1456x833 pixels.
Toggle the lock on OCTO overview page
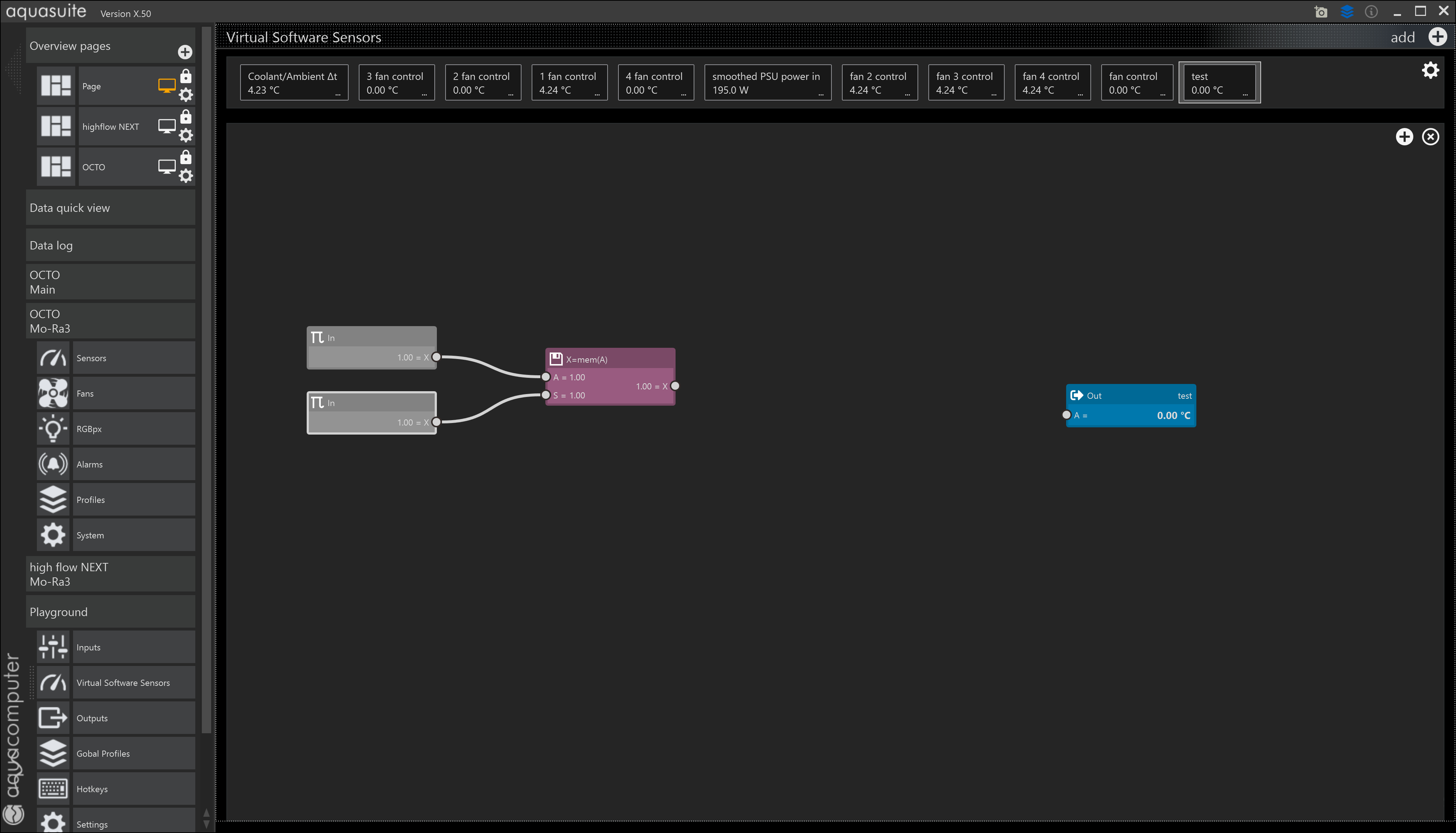pos(186,157)
